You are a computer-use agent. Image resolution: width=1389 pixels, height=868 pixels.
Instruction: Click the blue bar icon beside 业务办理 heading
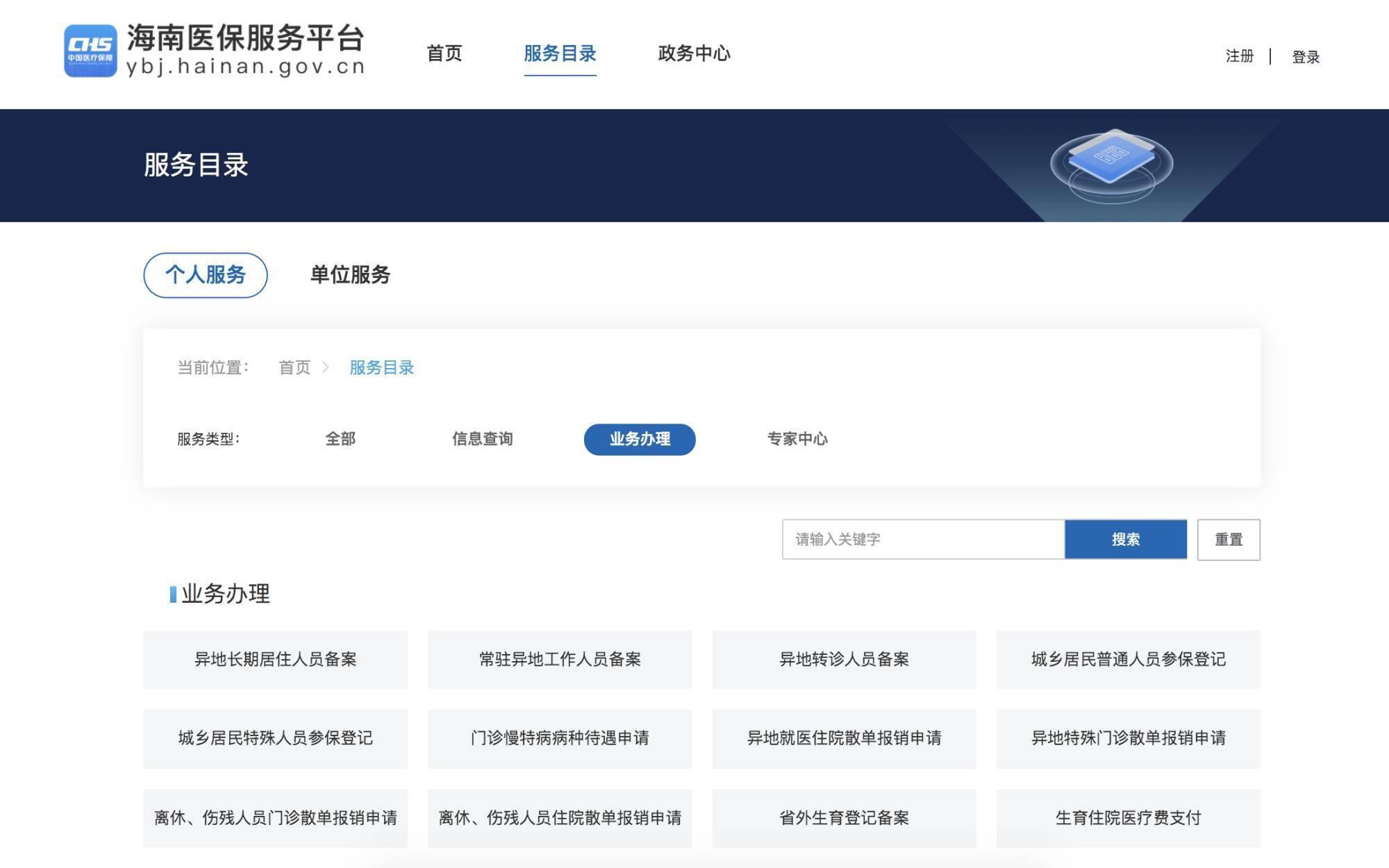coord(172,594)
